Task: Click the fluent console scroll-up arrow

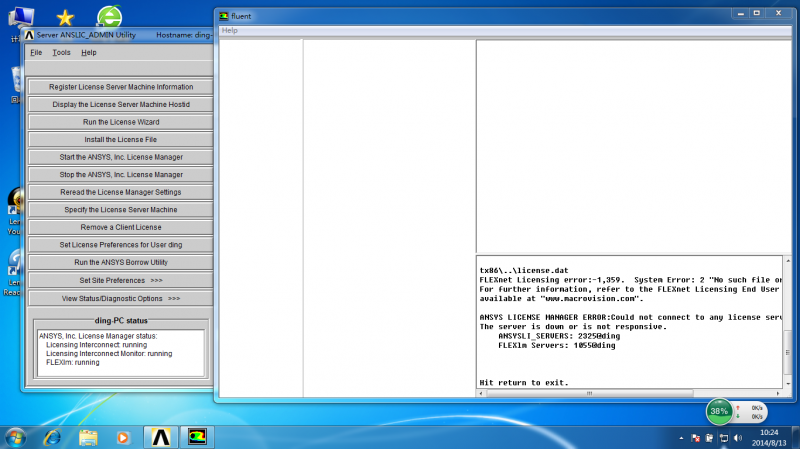Action: click(x=788, y=261)
